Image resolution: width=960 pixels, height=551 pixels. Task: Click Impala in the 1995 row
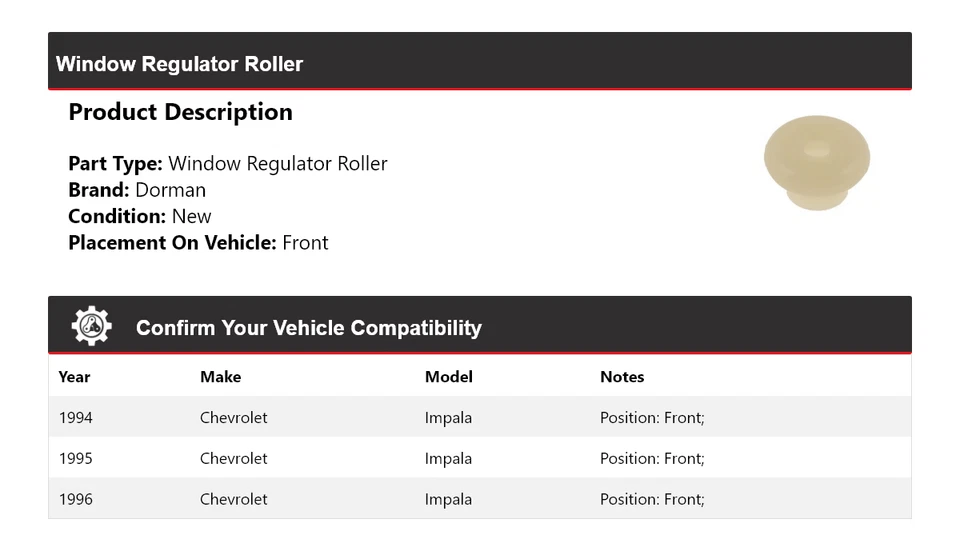[448, 459]
